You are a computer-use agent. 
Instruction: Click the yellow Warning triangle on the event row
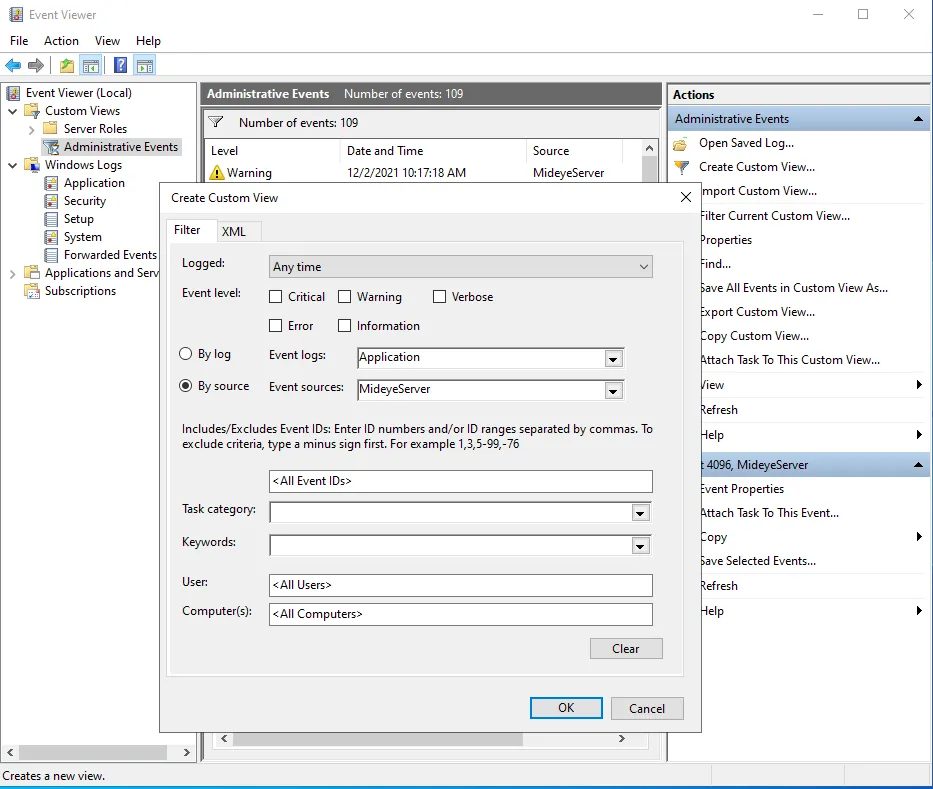tap(220, 171)
